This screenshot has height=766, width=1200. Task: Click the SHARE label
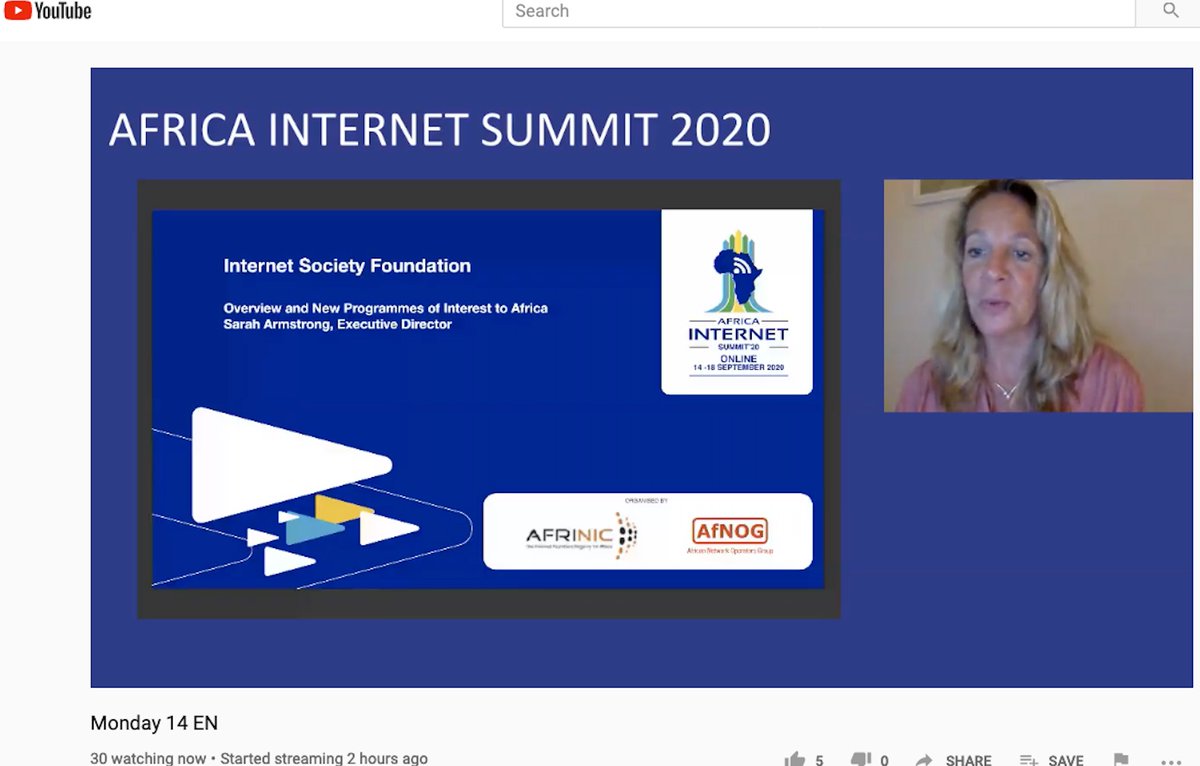coord(968,761)
